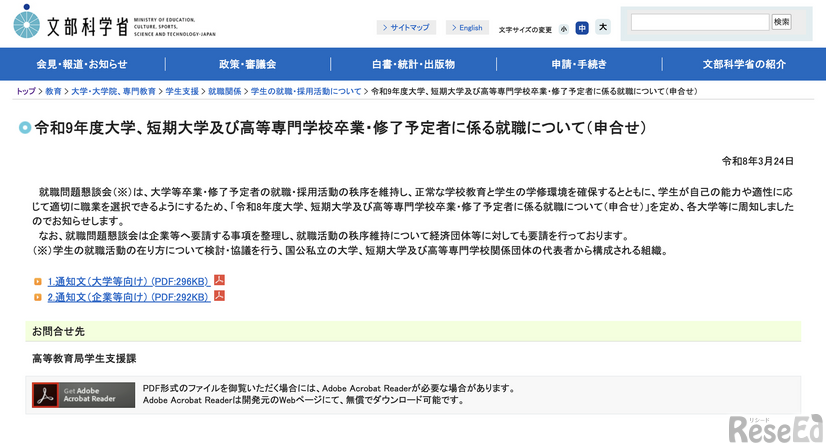The image size is (826, 445).
Task: Click the blue circle icon beside title
Action: pyautogui.click(x=25, y=128)
